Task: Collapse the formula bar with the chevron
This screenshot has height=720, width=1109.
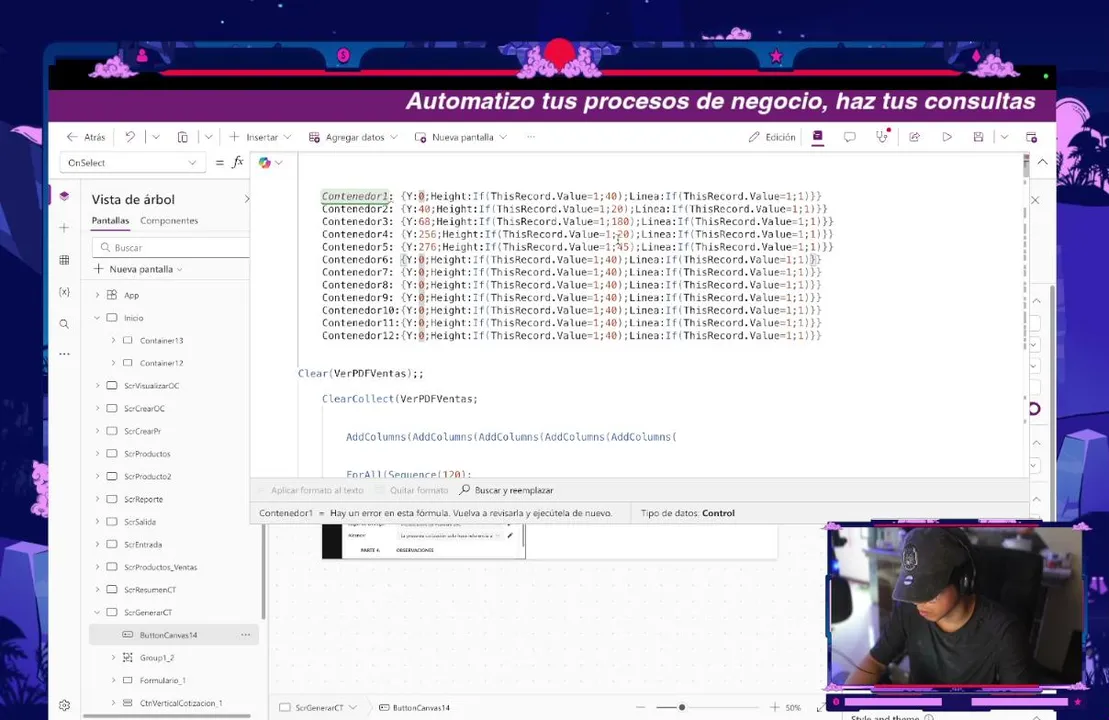Action: click(x=1043, y=162)
